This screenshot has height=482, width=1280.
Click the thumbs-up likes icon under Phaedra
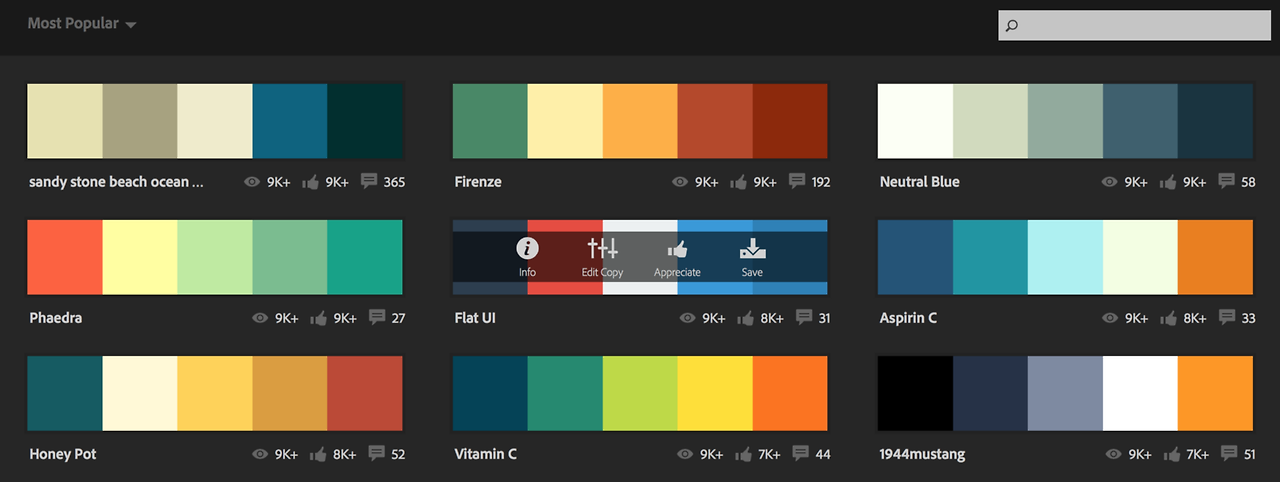tap(319, 318)
